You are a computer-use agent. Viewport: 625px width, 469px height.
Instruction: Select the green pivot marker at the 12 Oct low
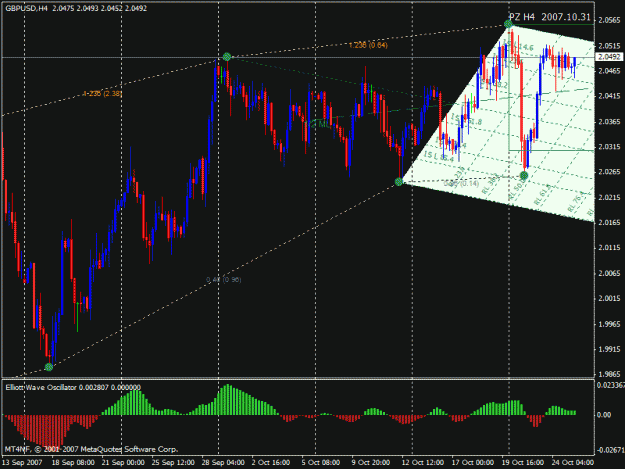point(399,182)
